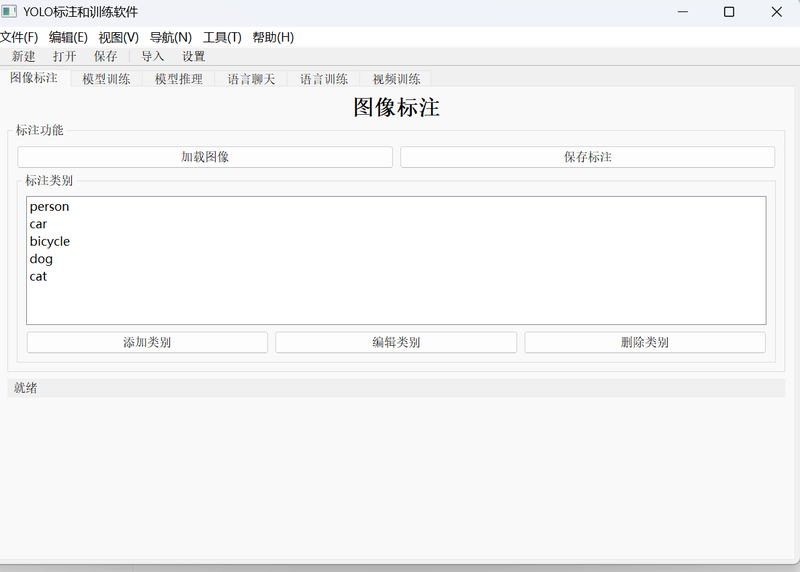Select the cat class in the list
Screen dimensions: 800x572
point(396,276)
